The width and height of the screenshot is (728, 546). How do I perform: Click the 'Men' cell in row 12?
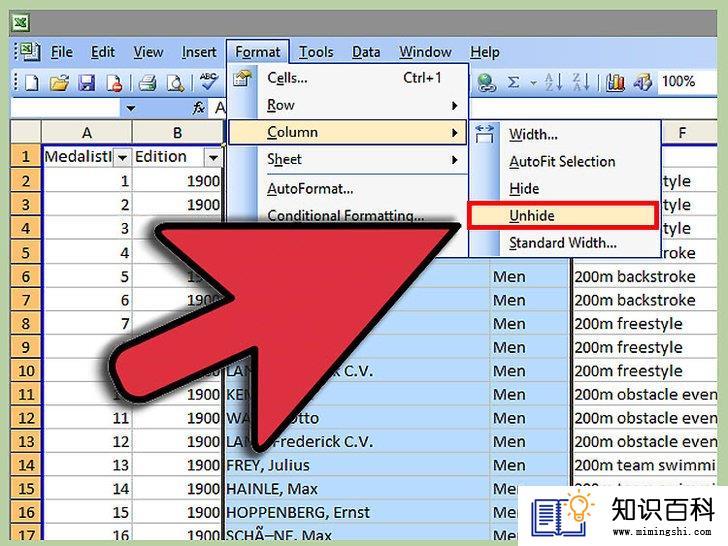pos(530,418)
